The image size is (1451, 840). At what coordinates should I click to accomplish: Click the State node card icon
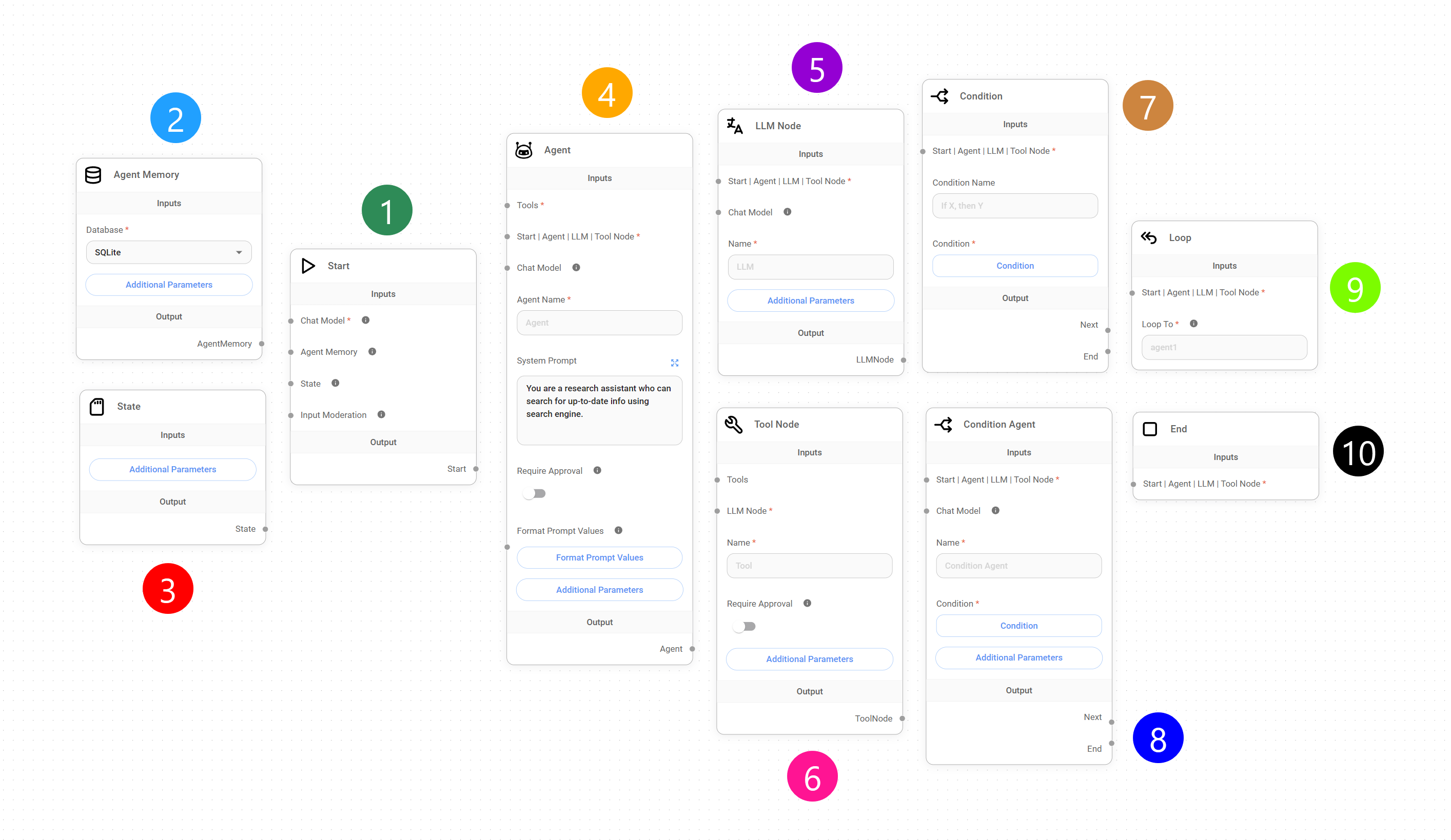[97, 407]
